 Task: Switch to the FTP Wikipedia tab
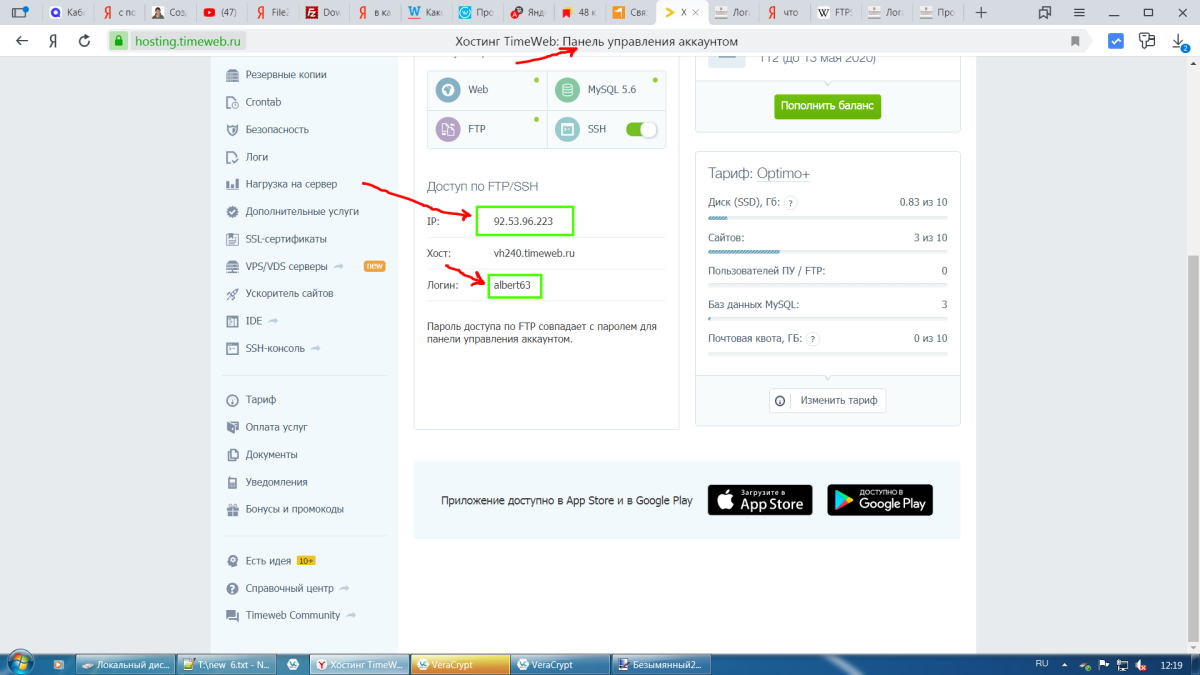(834, 13)
